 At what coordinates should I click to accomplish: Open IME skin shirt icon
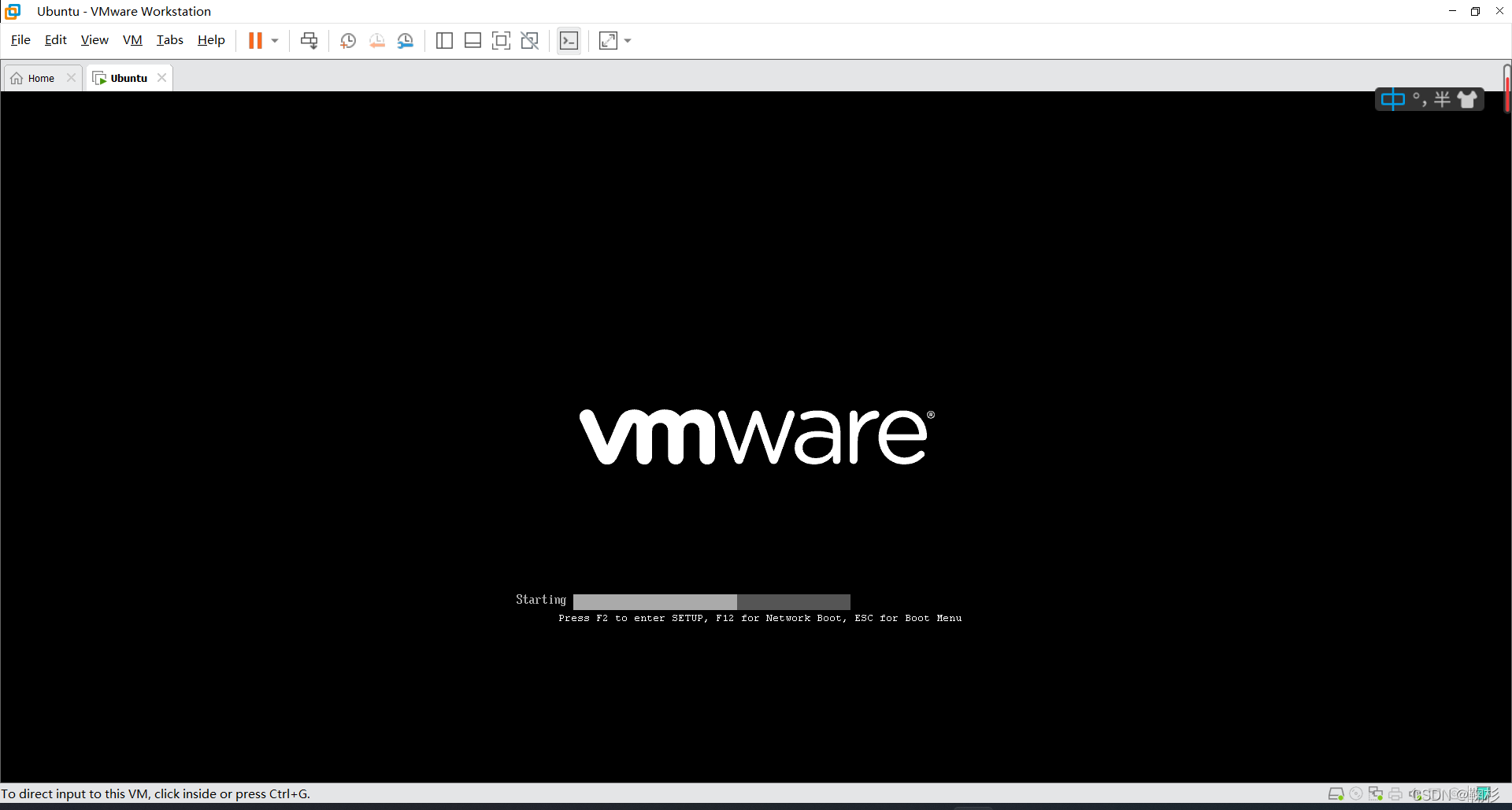coord(1467,99)
